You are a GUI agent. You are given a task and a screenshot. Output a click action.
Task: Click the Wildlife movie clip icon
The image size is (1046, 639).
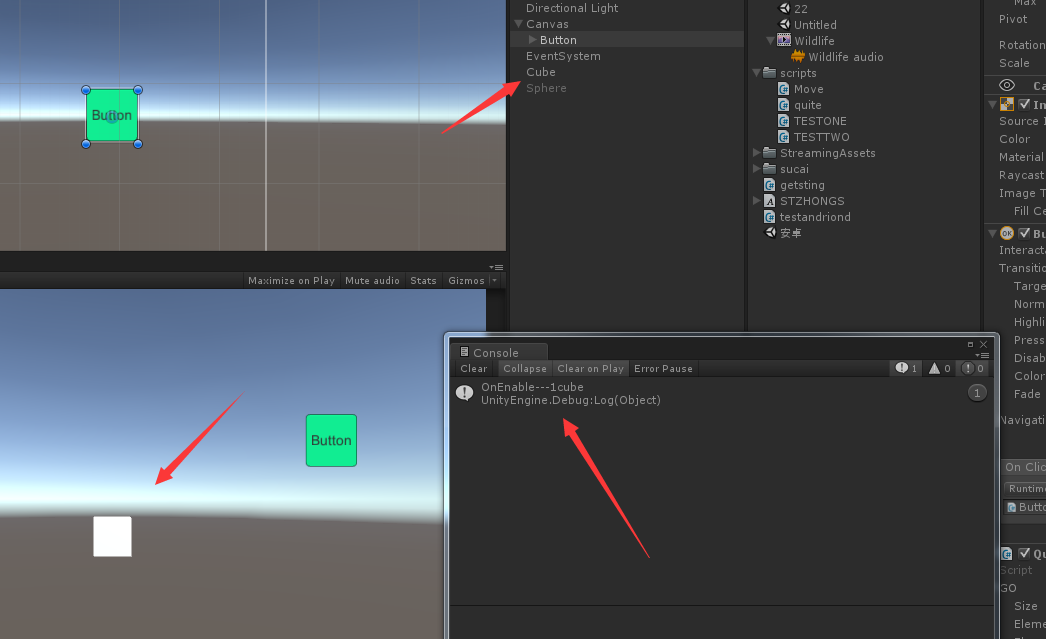click(x=784, y=41)
